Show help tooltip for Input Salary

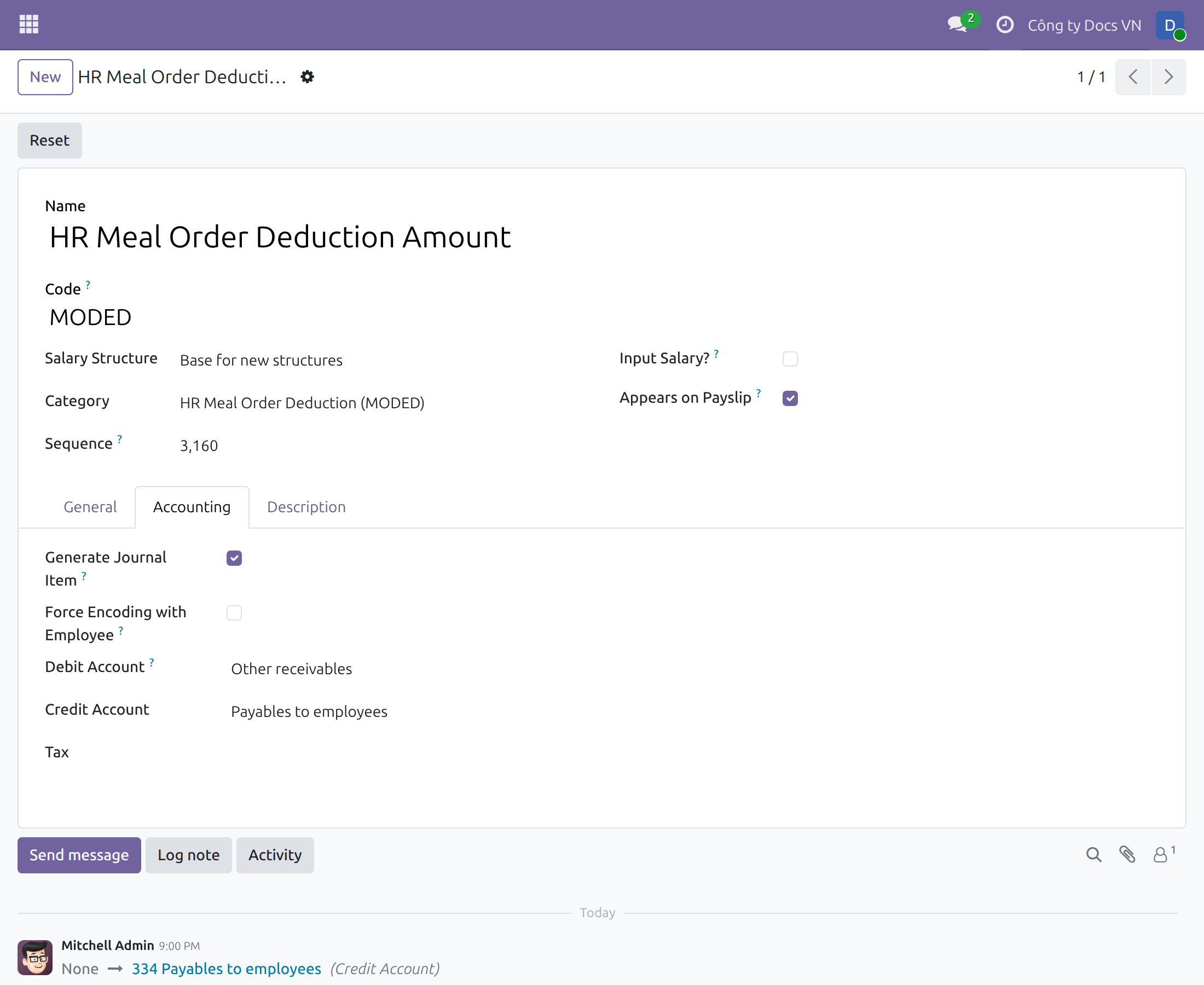click(716, 354)
